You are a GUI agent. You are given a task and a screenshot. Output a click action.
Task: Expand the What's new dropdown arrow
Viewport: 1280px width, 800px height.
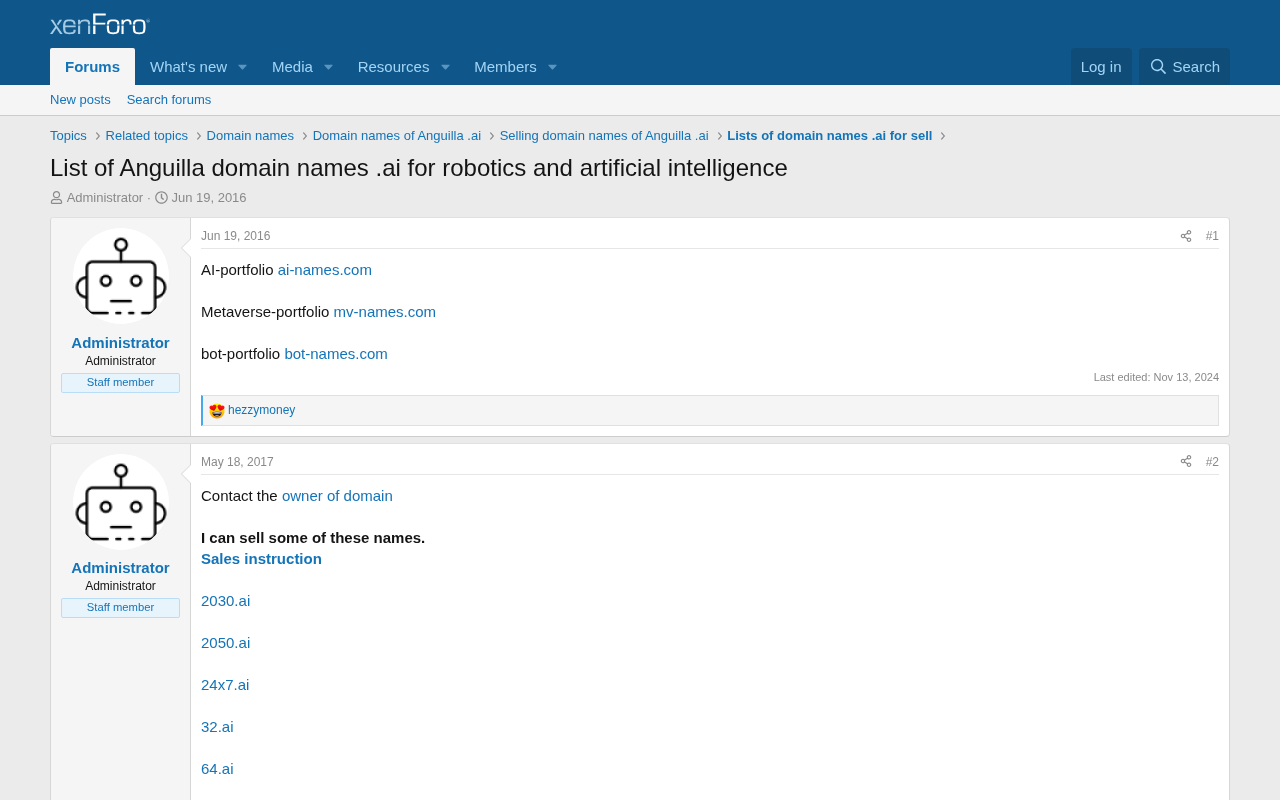pyautogui.click(x=242, y=67)
